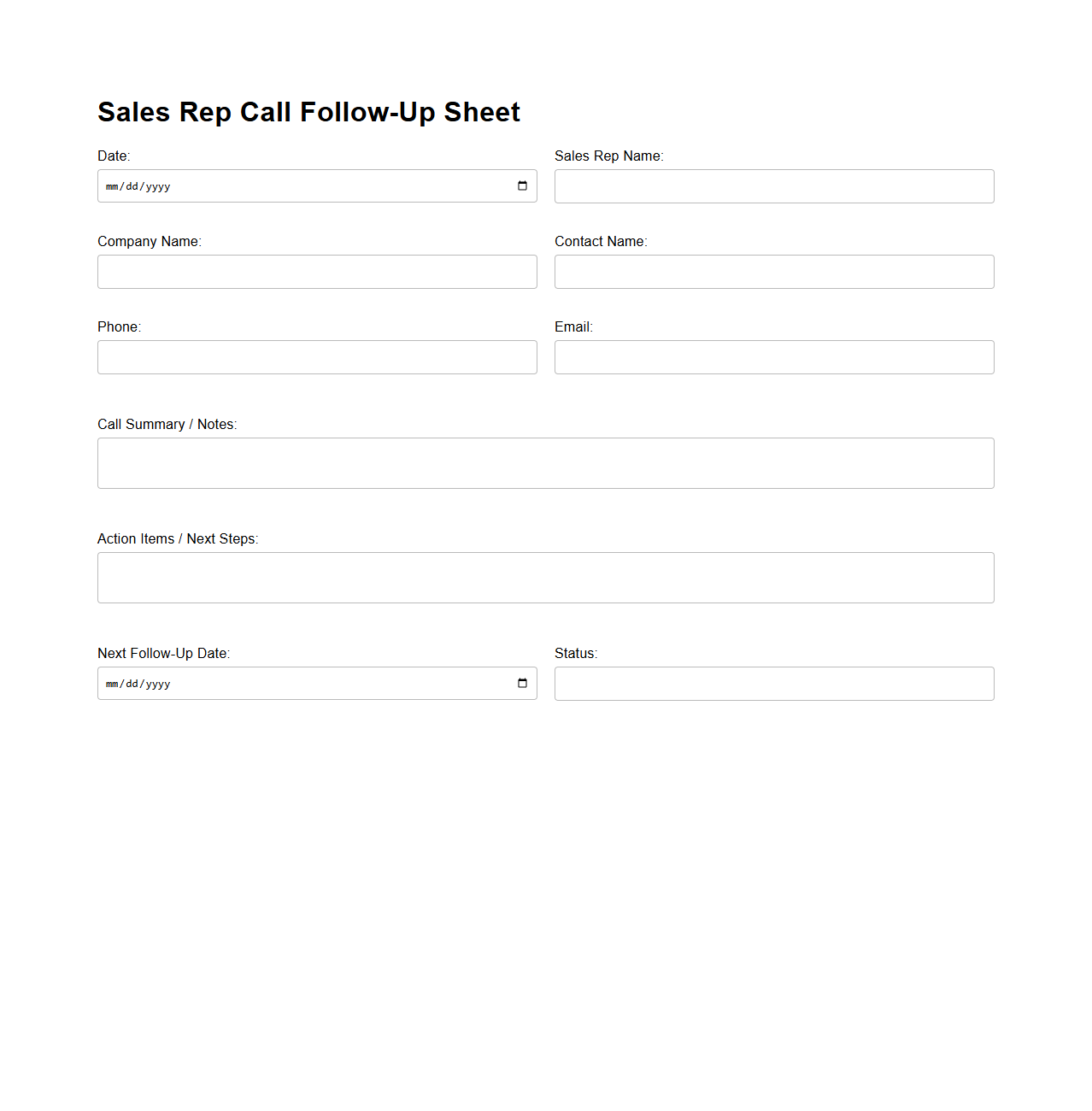Click the Sales Rep Call Follow-Up Sheet heading

[x=308, y=112]
